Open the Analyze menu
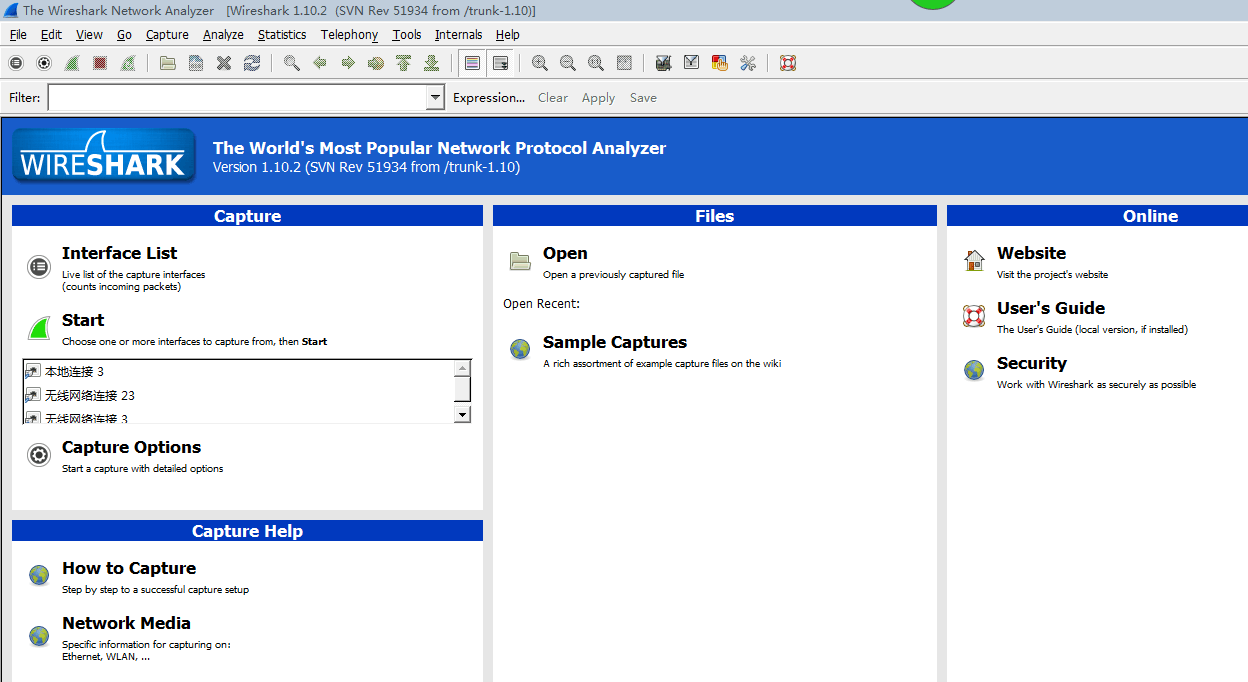This screenshot has width=1248, height=682. 223,35
